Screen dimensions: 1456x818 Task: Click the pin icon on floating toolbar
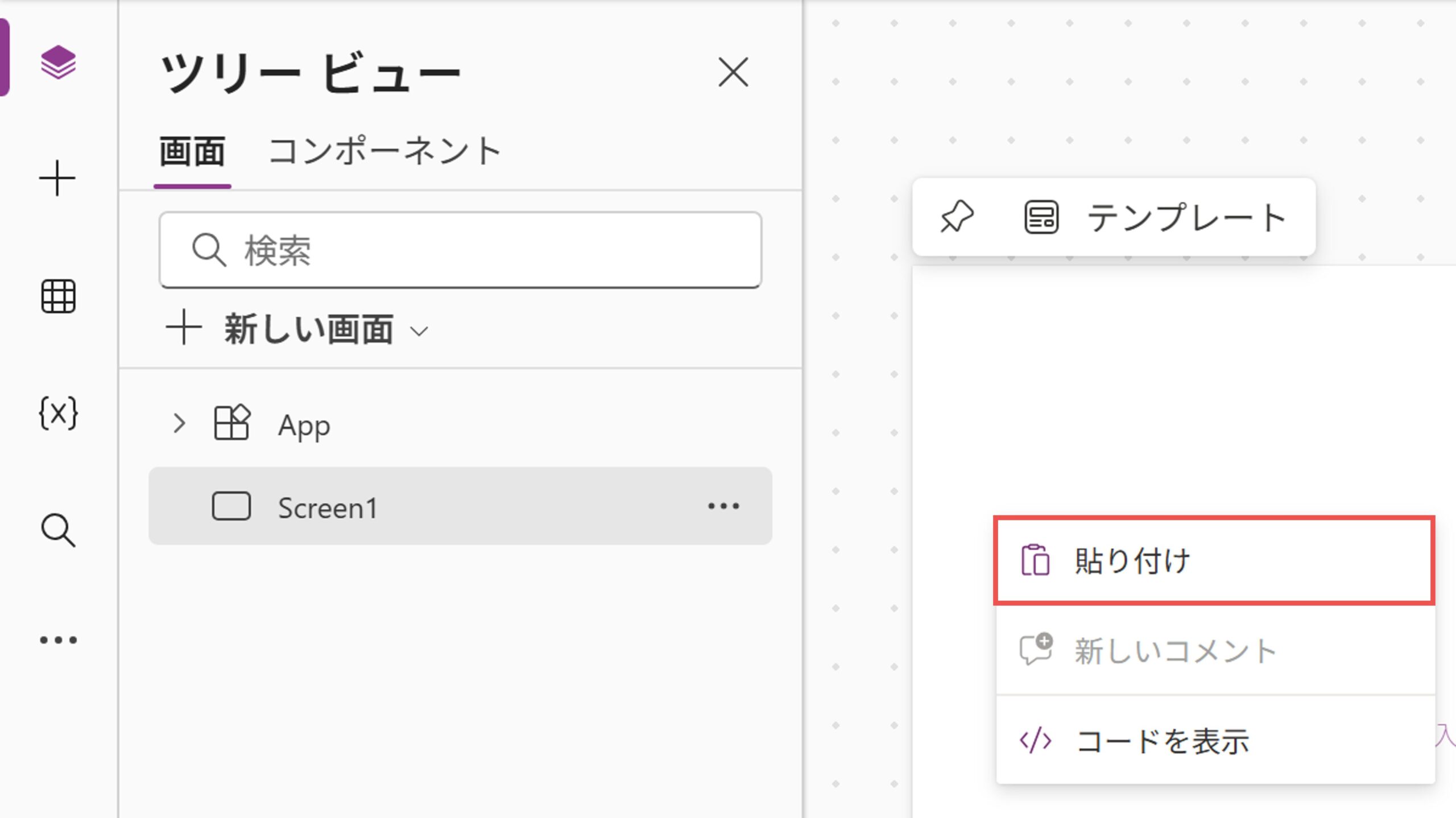coord(957,217)
